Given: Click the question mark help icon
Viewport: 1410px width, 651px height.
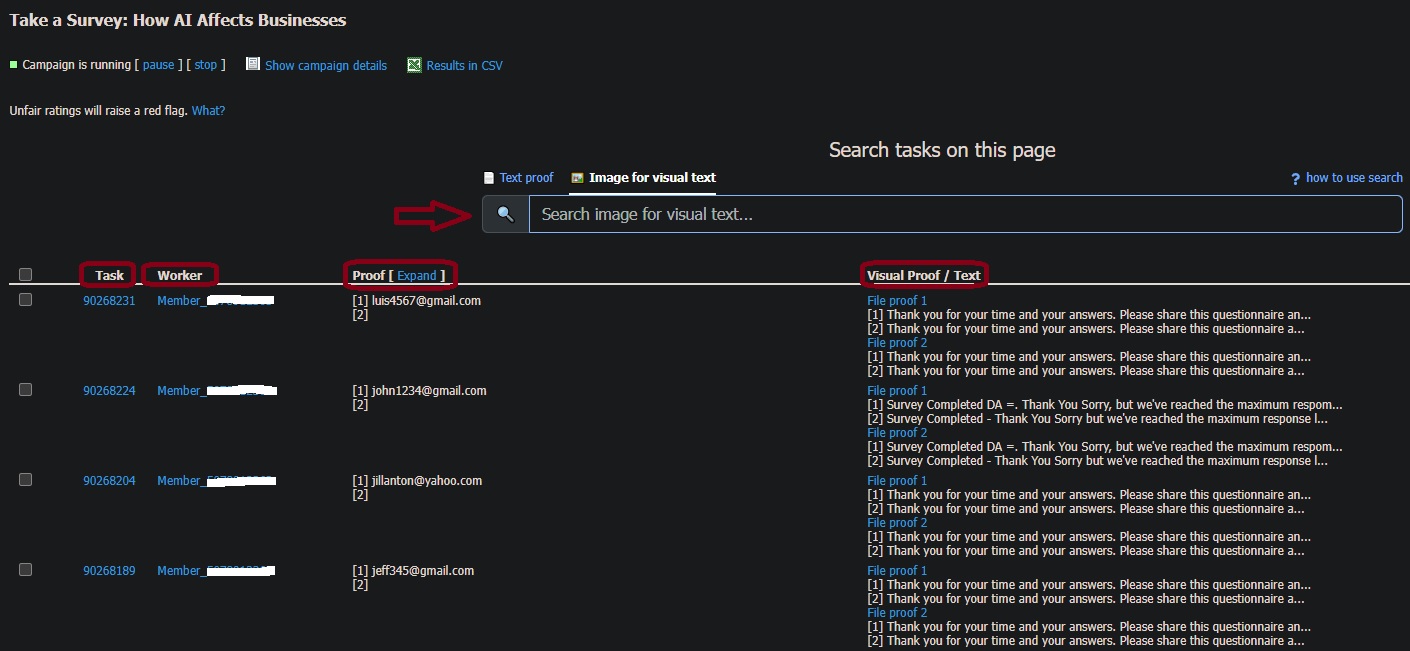Looking at the screenshot, I should [x=1295, y=178].
